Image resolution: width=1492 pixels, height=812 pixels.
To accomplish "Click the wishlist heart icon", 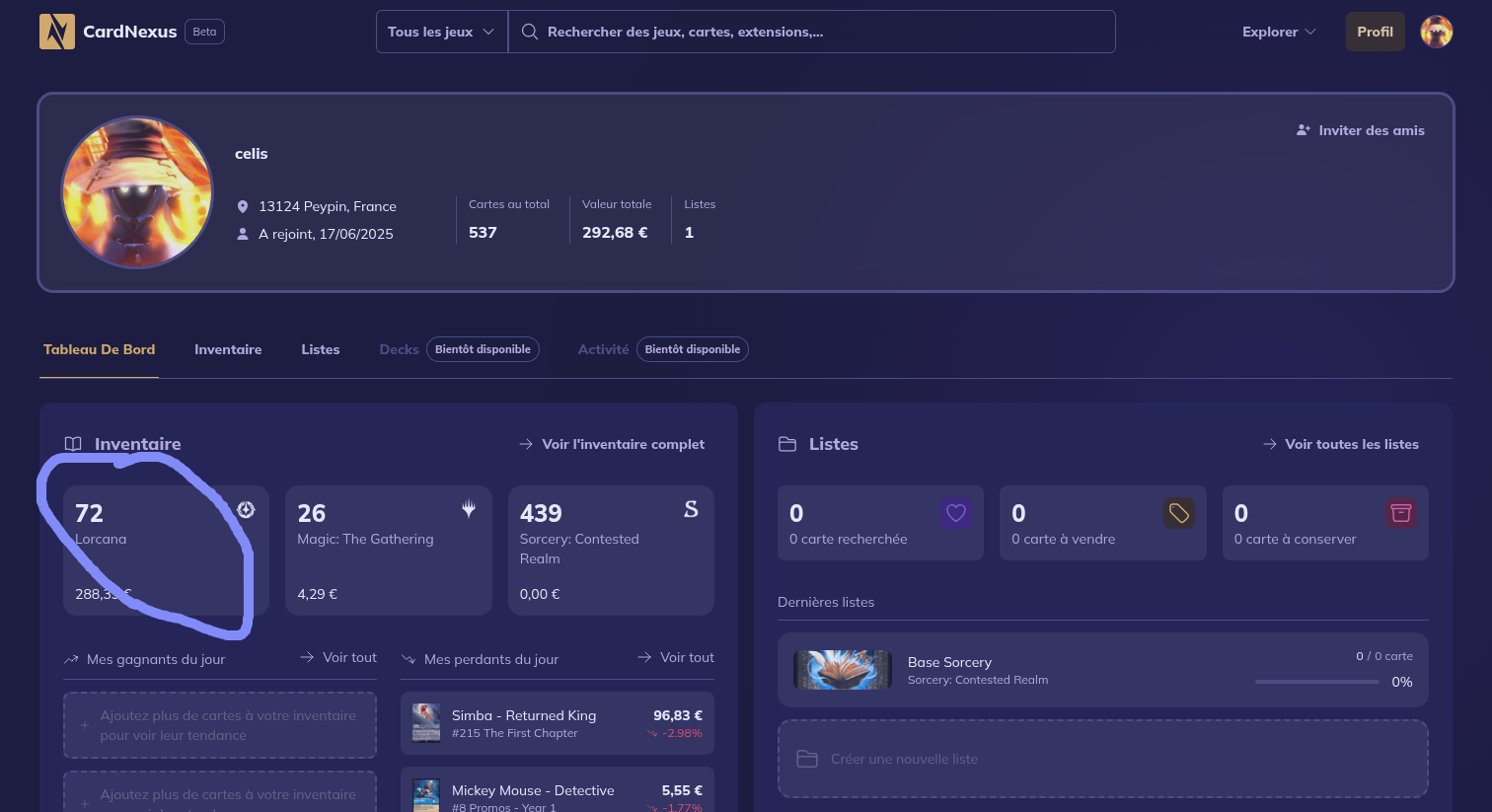I will [956, 513].
